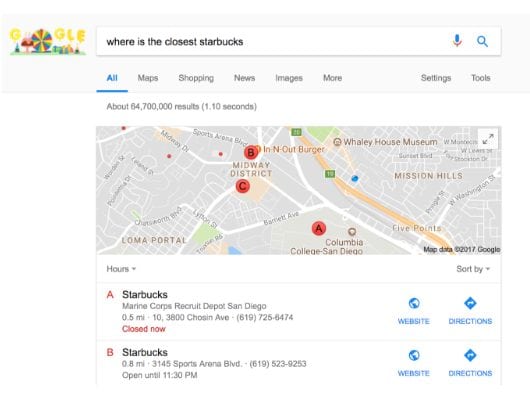Click the Mission Hills map label
530x414 pixels.
429,176
